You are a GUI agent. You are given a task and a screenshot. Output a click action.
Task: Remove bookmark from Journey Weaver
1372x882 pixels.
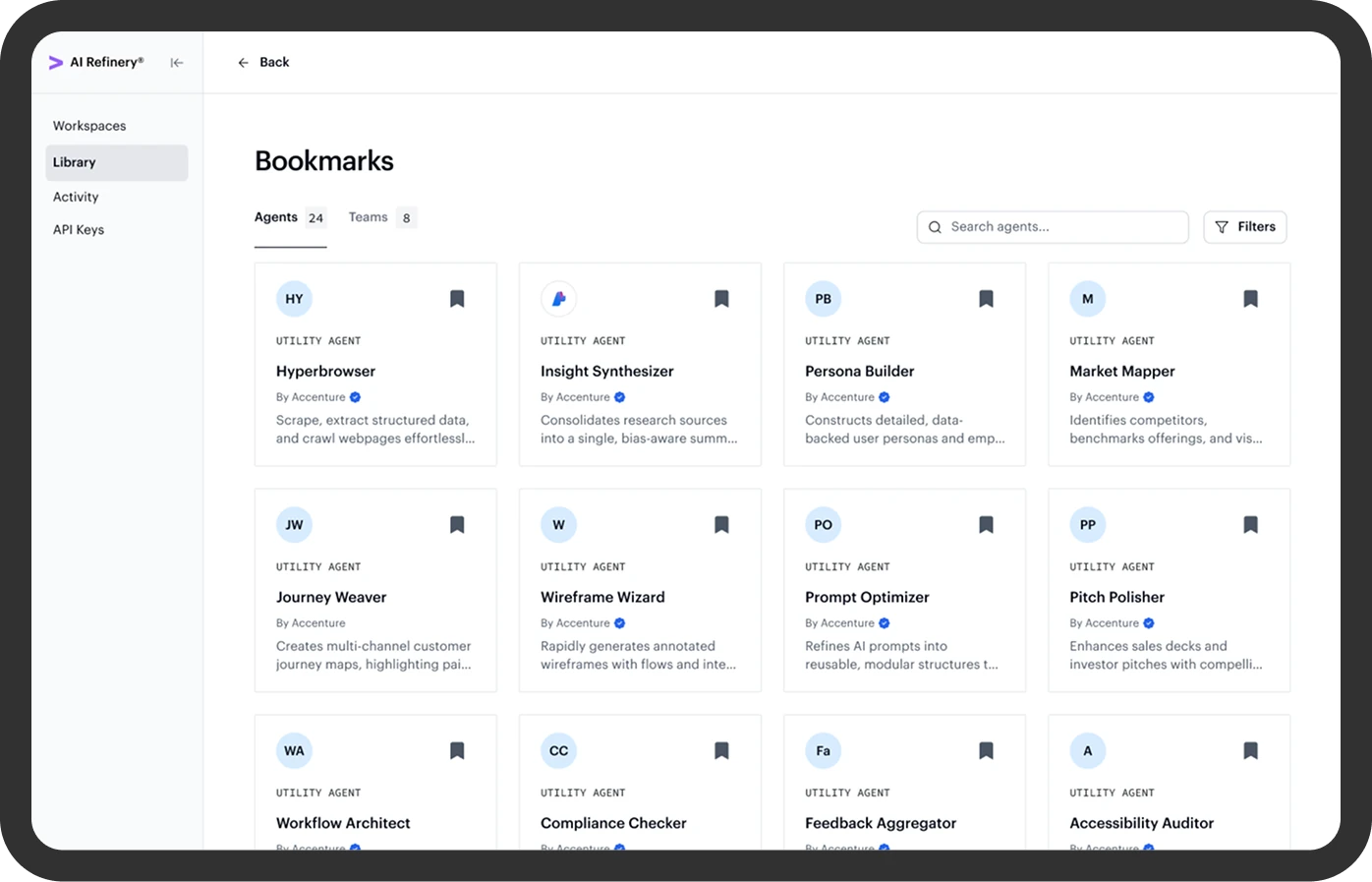tap(457, 525)
